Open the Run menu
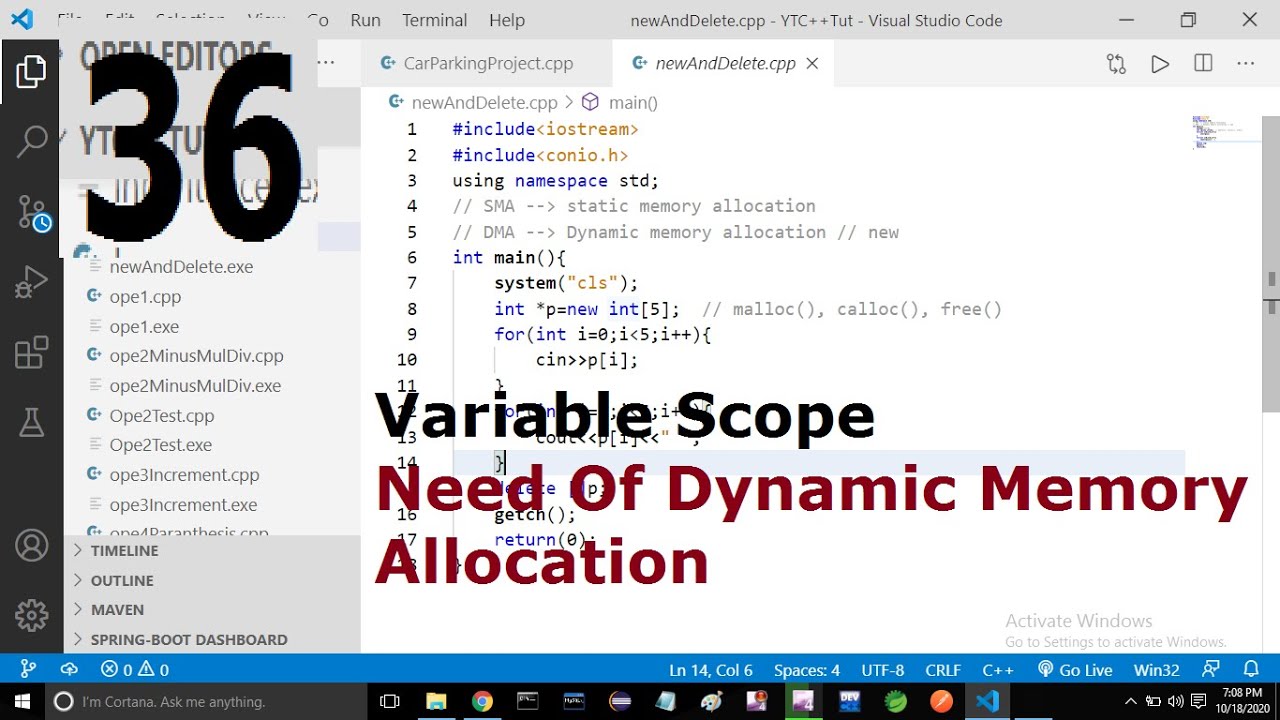The height and width of the screenshot is (720, 1280). pos(365,20)
